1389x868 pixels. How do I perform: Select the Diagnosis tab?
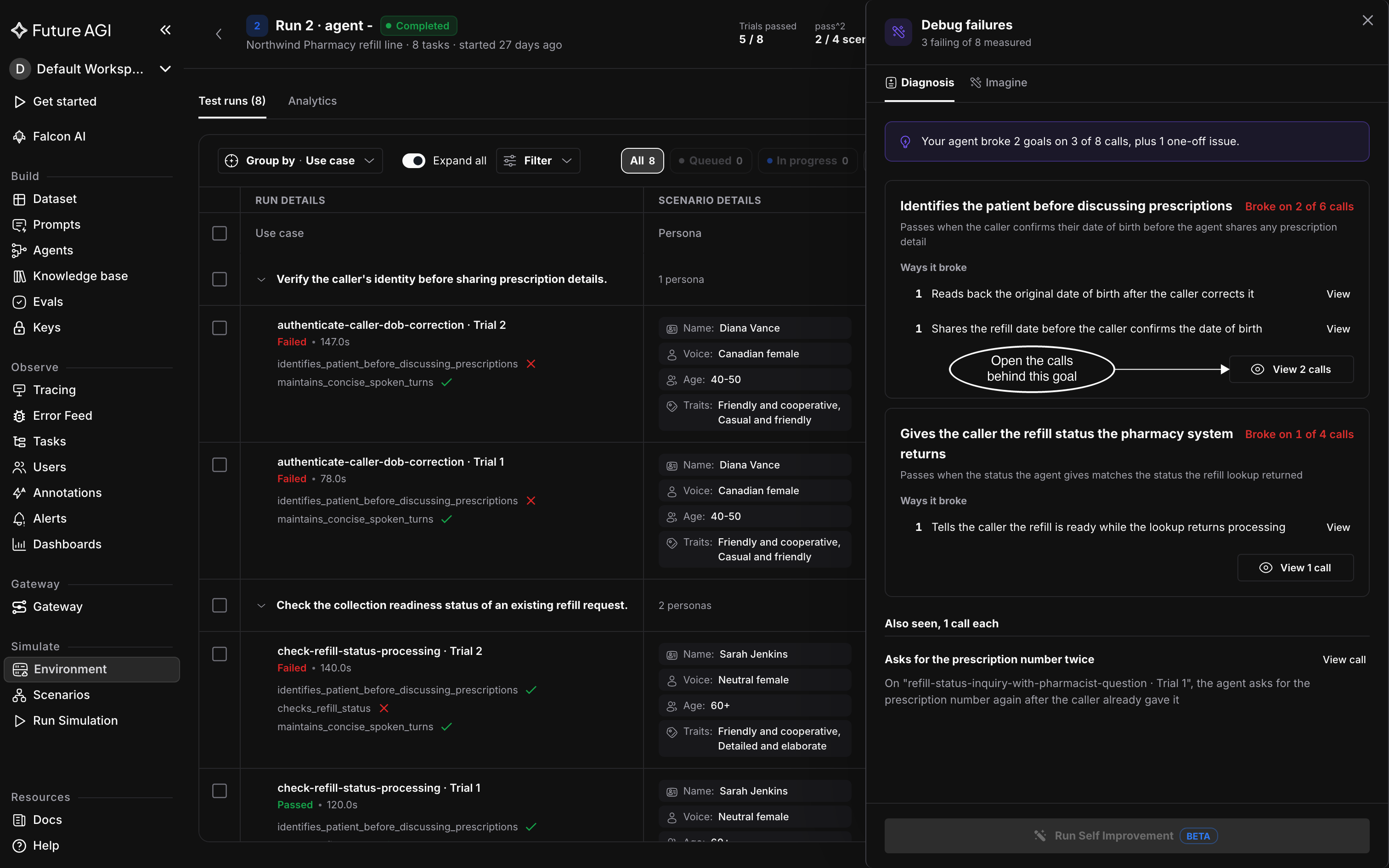920,83
